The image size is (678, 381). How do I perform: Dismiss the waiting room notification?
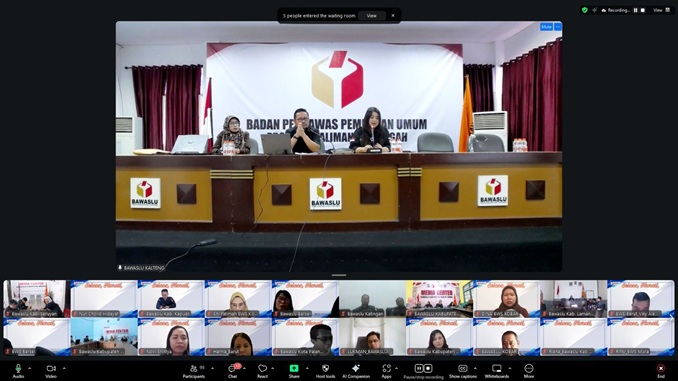(x=393, y=16)
